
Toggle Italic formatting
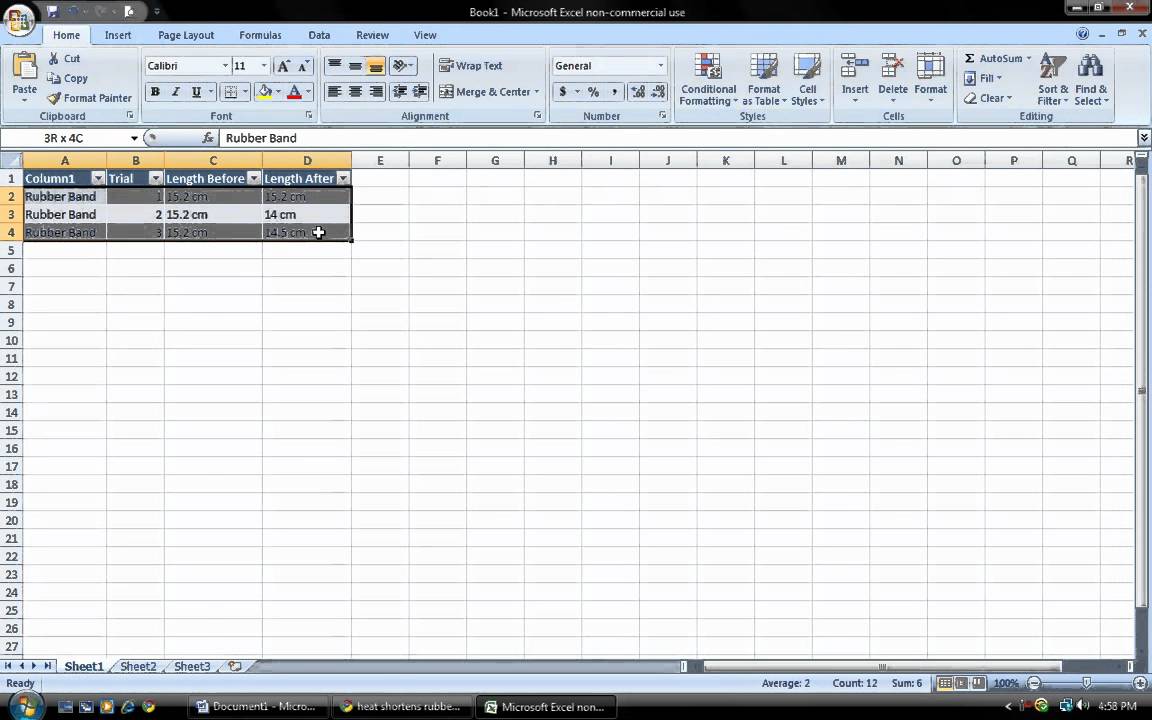tap(176, 92)
